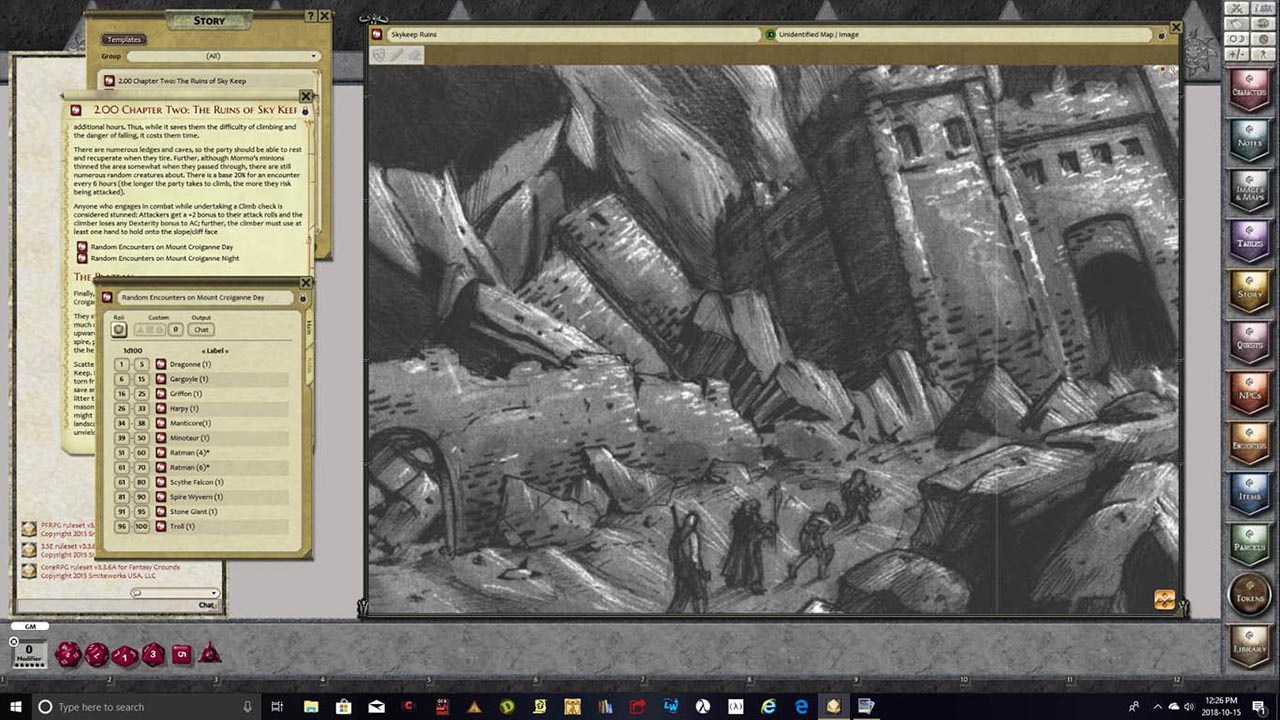Open the Characters sidebar panel
This screenshot has height=720, width=1280.
pyautogui.click(x=1251, y=90)
